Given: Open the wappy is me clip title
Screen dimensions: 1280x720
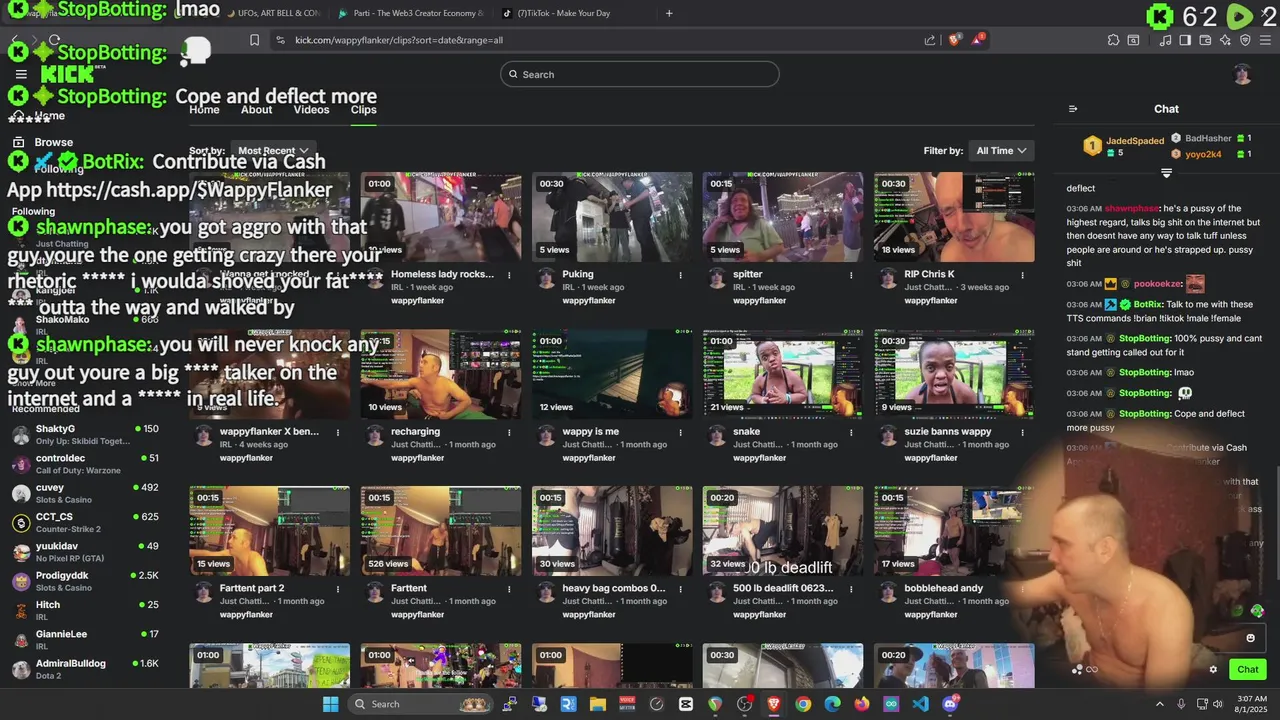Looking at the screenshot, I should pos(590,432).
